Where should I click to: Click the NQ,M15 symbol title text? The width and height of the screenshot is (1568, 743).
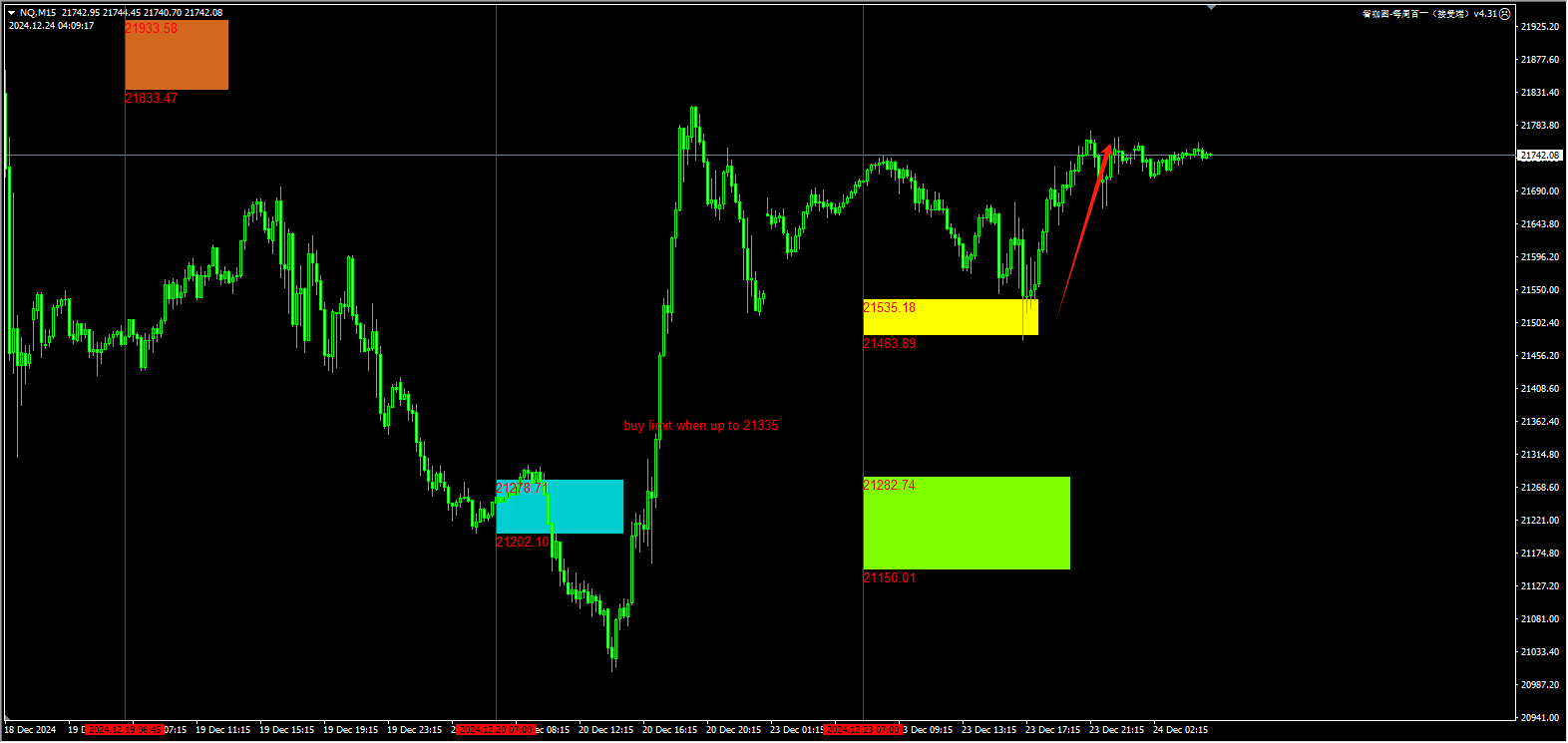click(x=38, y=13)
